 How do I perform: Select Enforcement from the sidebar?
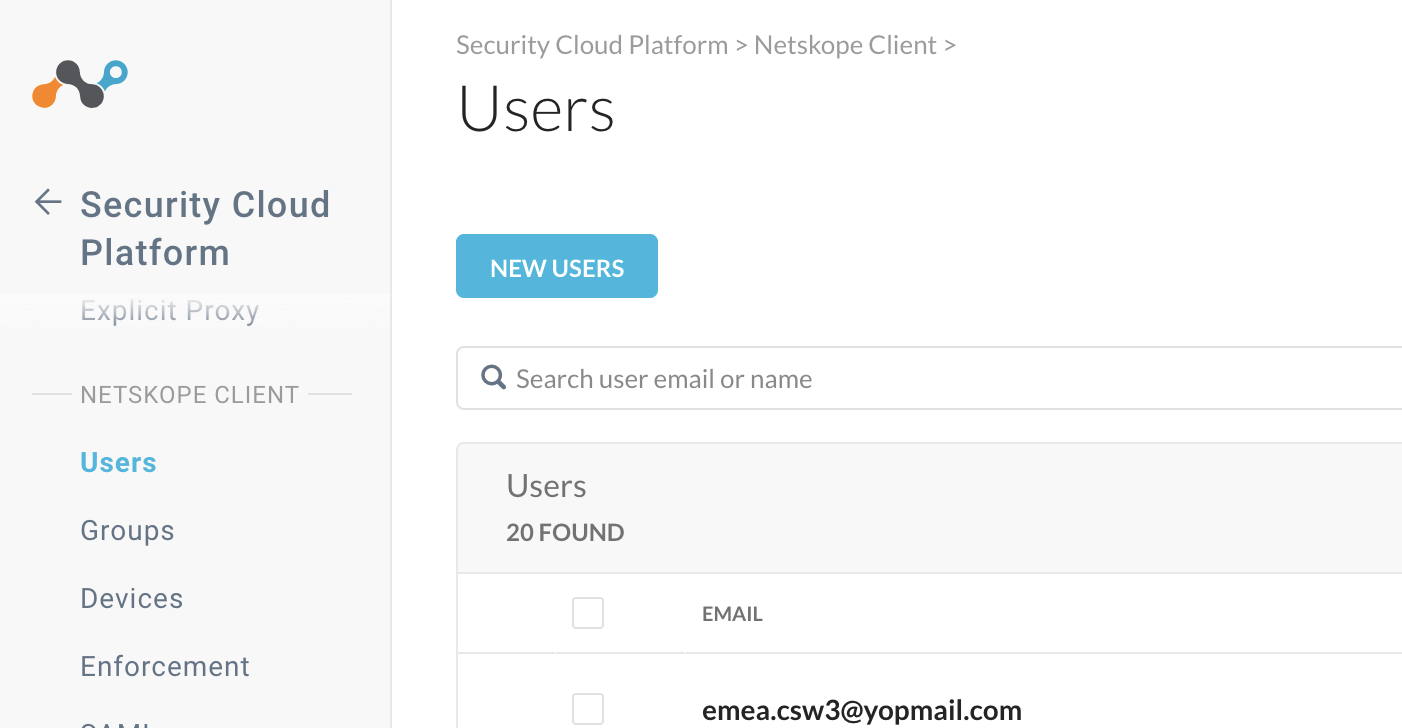[165, 667]
